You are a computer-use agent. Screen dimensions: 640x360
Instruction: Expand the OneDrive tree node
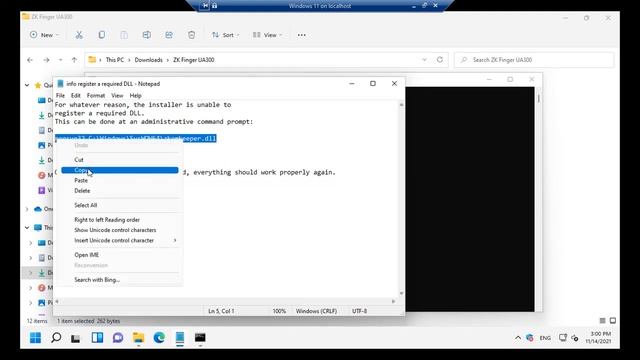(27, 209)
